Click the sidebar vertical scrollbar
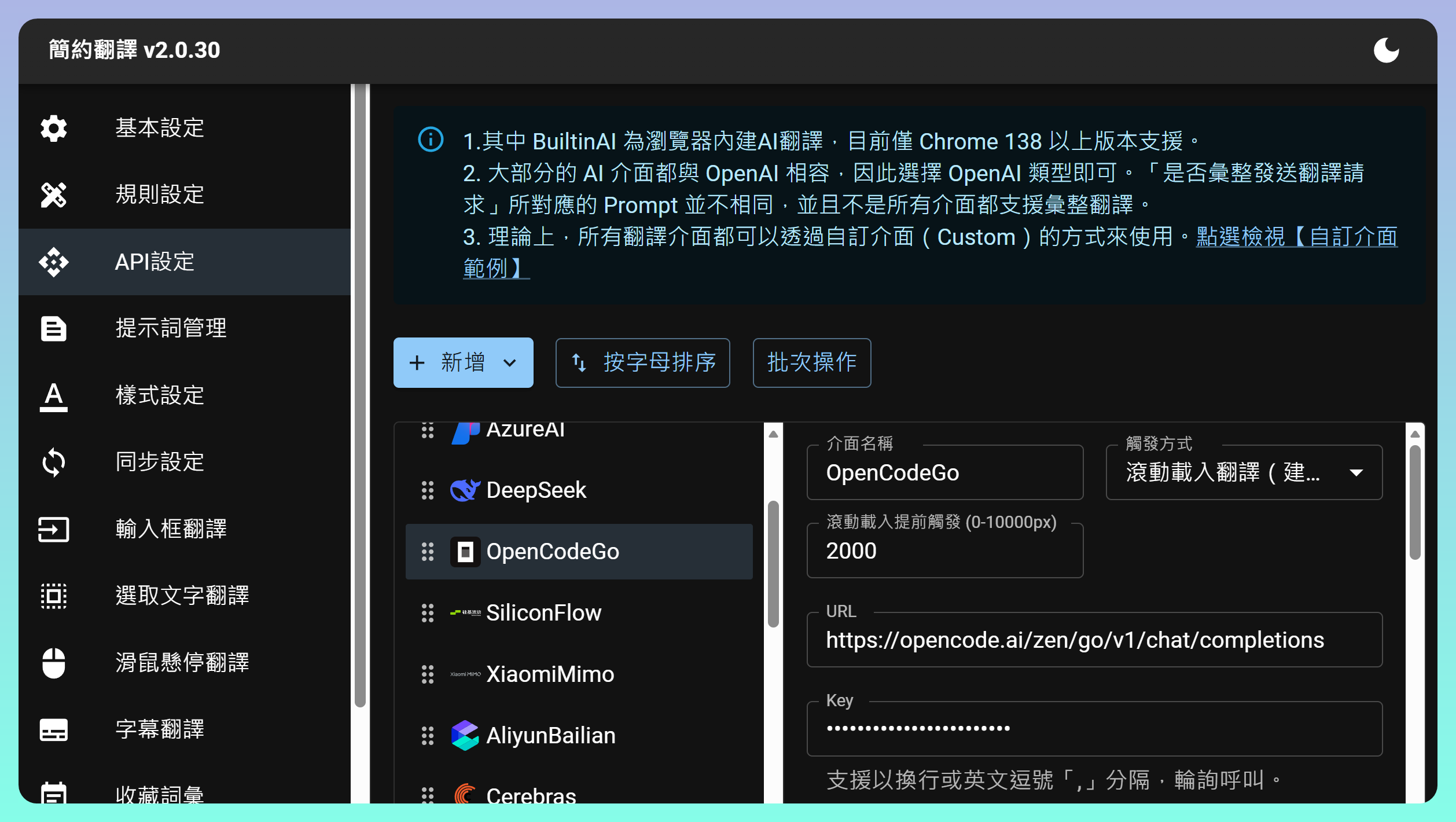The image size is (1456, 822). [x=360, y=395]
